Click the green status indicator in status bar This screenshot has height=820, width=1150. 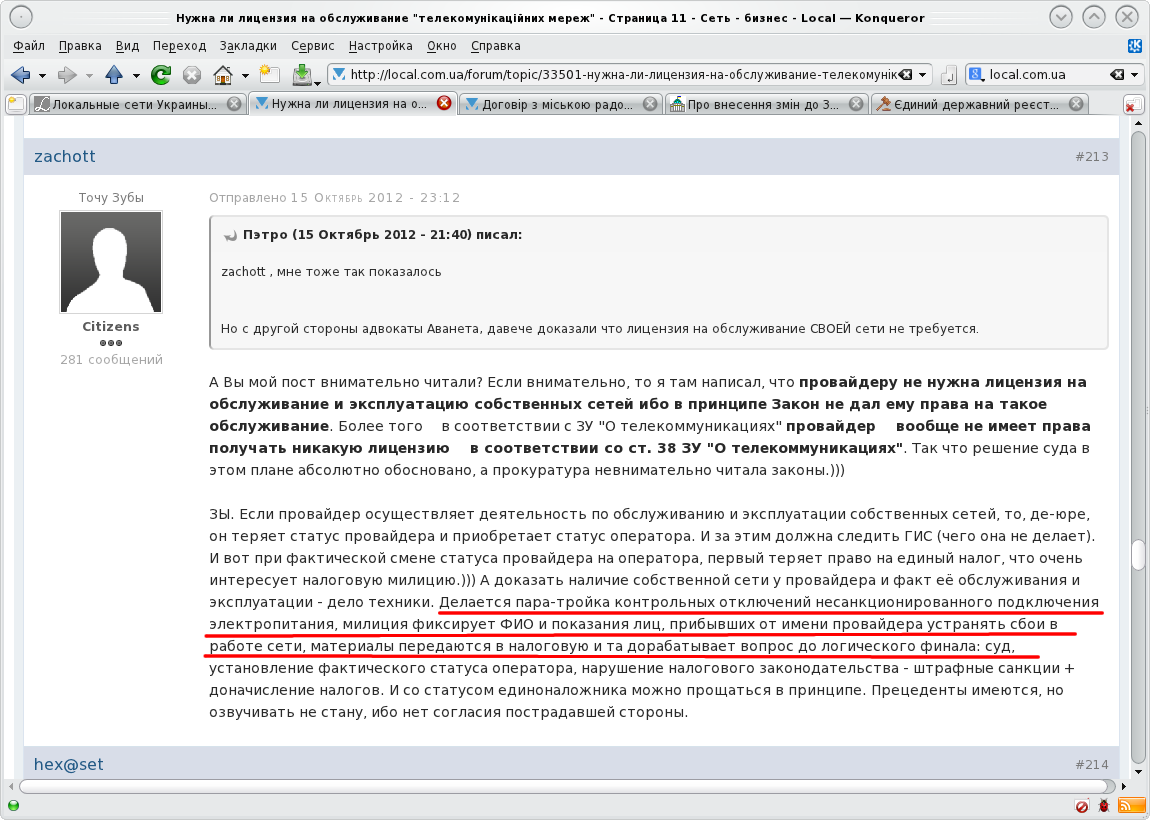click(x=13, y=805)
